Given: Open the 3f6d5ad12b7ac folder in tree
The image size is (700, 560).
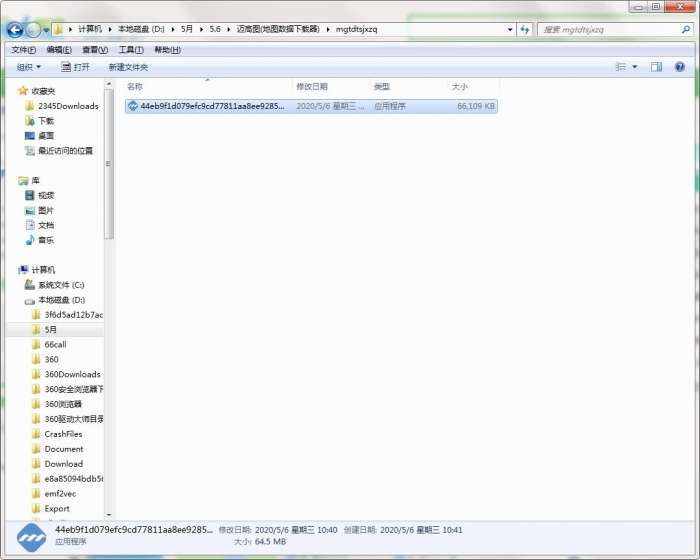Looking at the screenshot, I should [74, 315].
